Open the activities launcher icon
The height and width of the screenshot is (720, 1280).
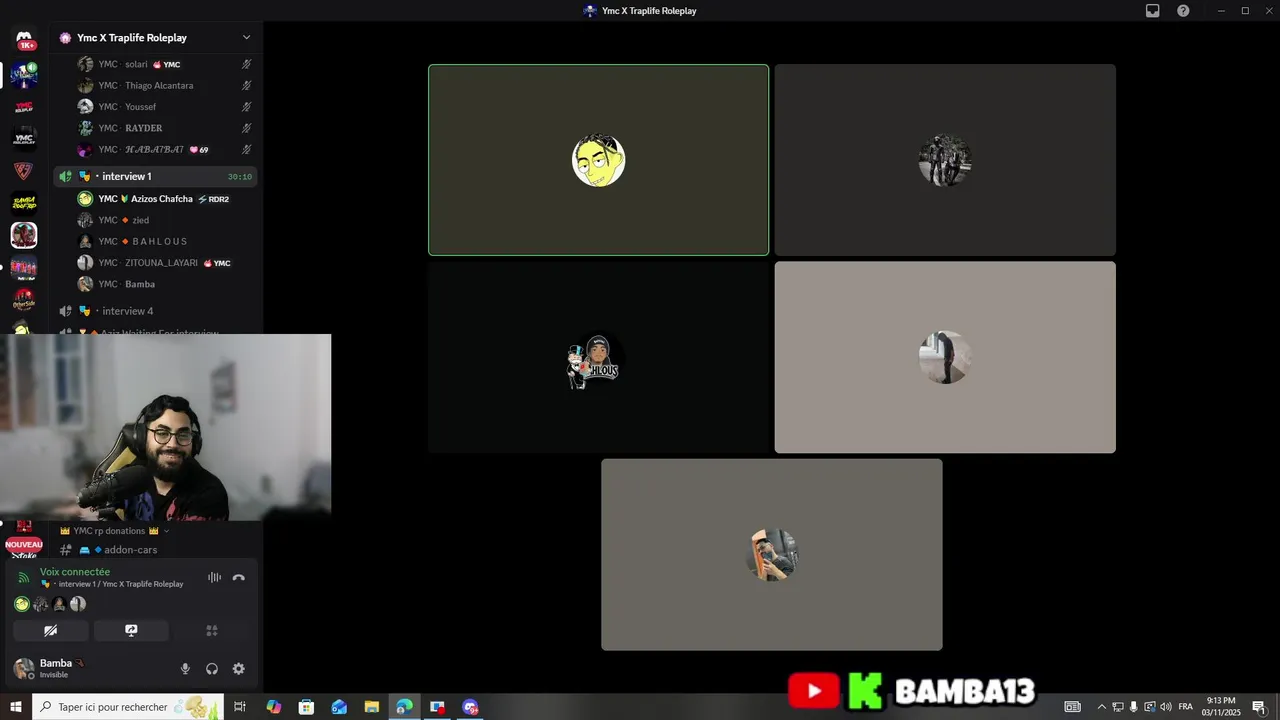(212, 631)
